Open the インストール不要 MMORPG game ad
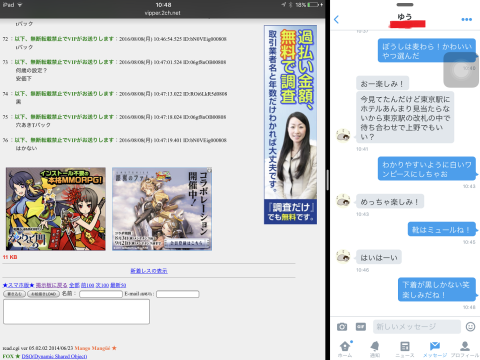The image size is (480, 360). [56, 209]
